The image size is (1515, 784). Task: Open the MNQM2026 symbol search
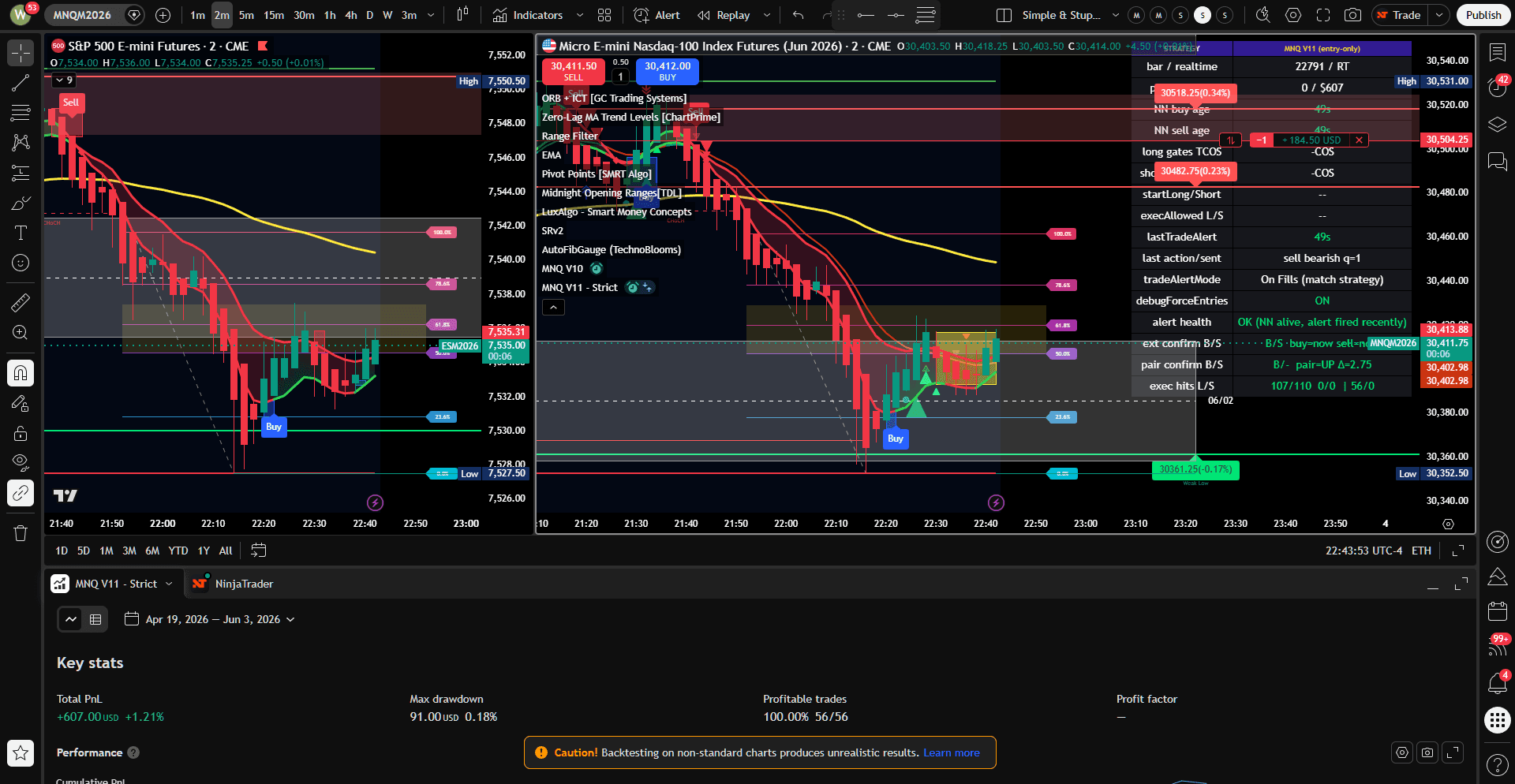pyautogui.click(x=83, y=15)
